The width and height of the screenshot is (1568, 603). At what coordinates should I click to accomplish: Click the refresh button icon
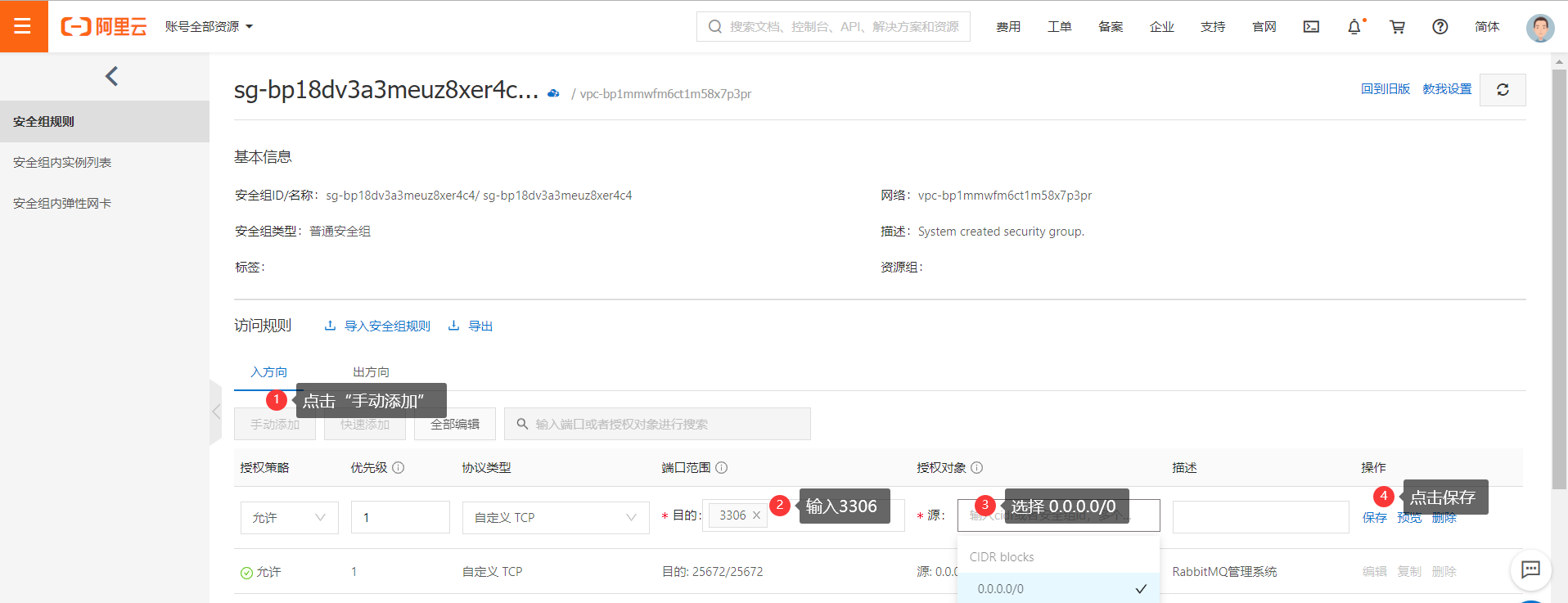[x=1503, y=90]
